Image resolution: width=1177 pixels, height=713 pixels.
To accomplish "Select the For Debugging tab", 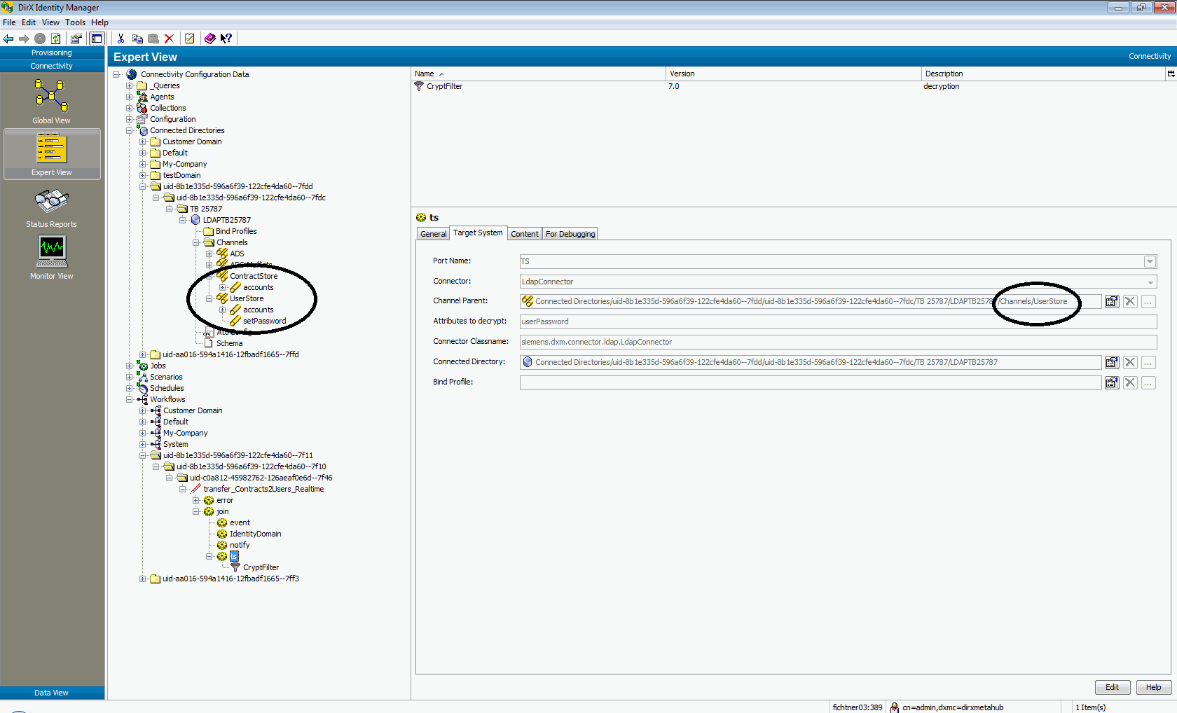I will [x=569, y=233].
